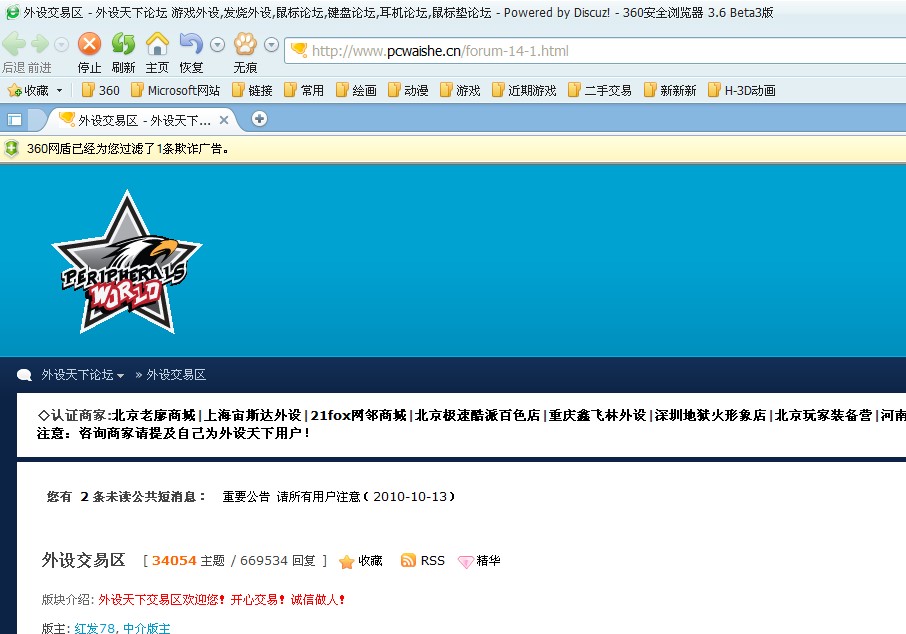Expand the 外设天下论坛 navigation dropdown
This screenshot has width=906, height=634.
[121, 376]
